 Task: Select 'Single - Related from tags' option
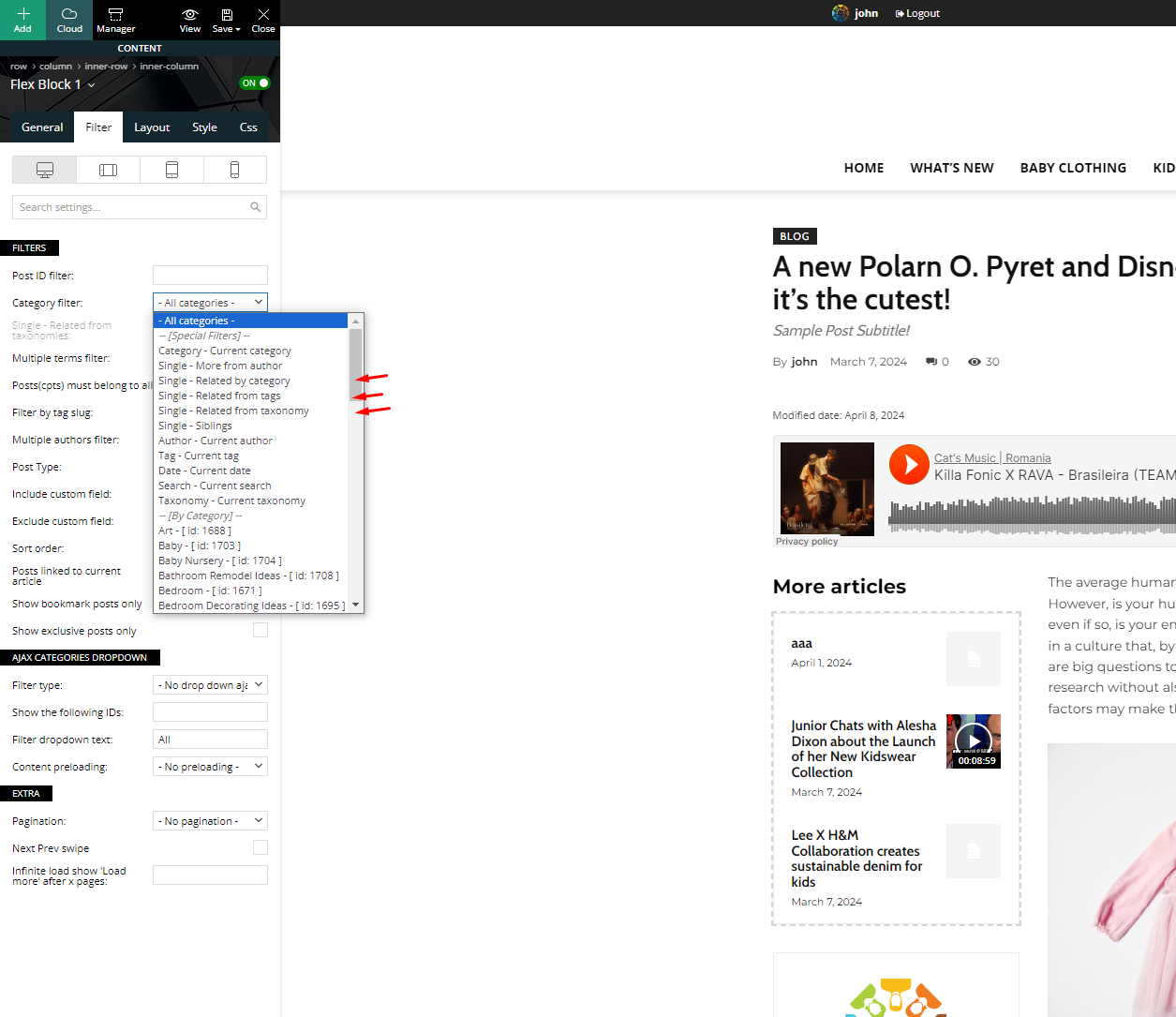coord(251,396)
